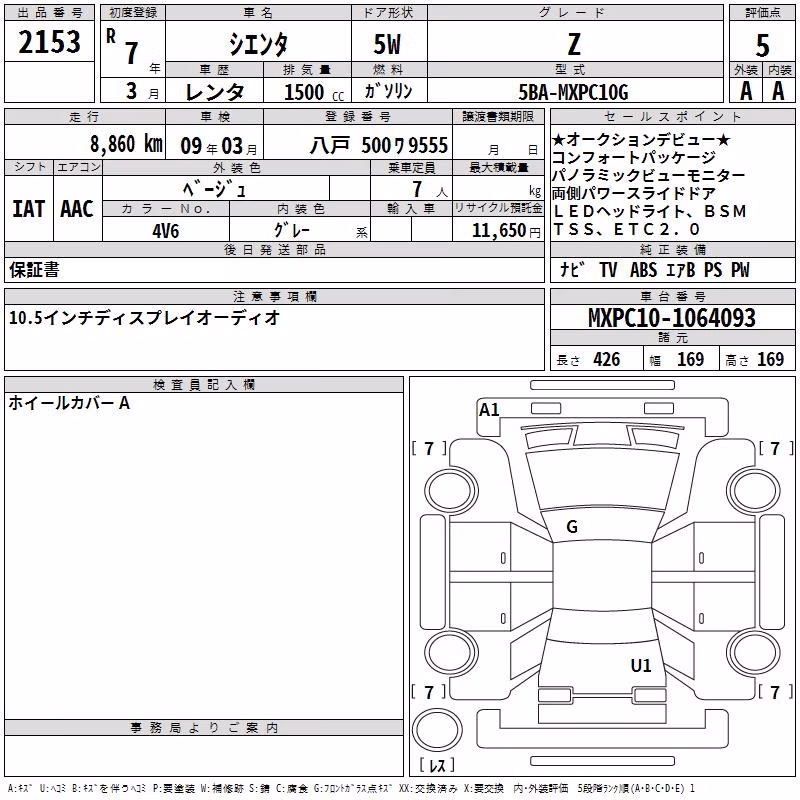
Task: Click the 注意事項欄 header
Action: point(275,296)
